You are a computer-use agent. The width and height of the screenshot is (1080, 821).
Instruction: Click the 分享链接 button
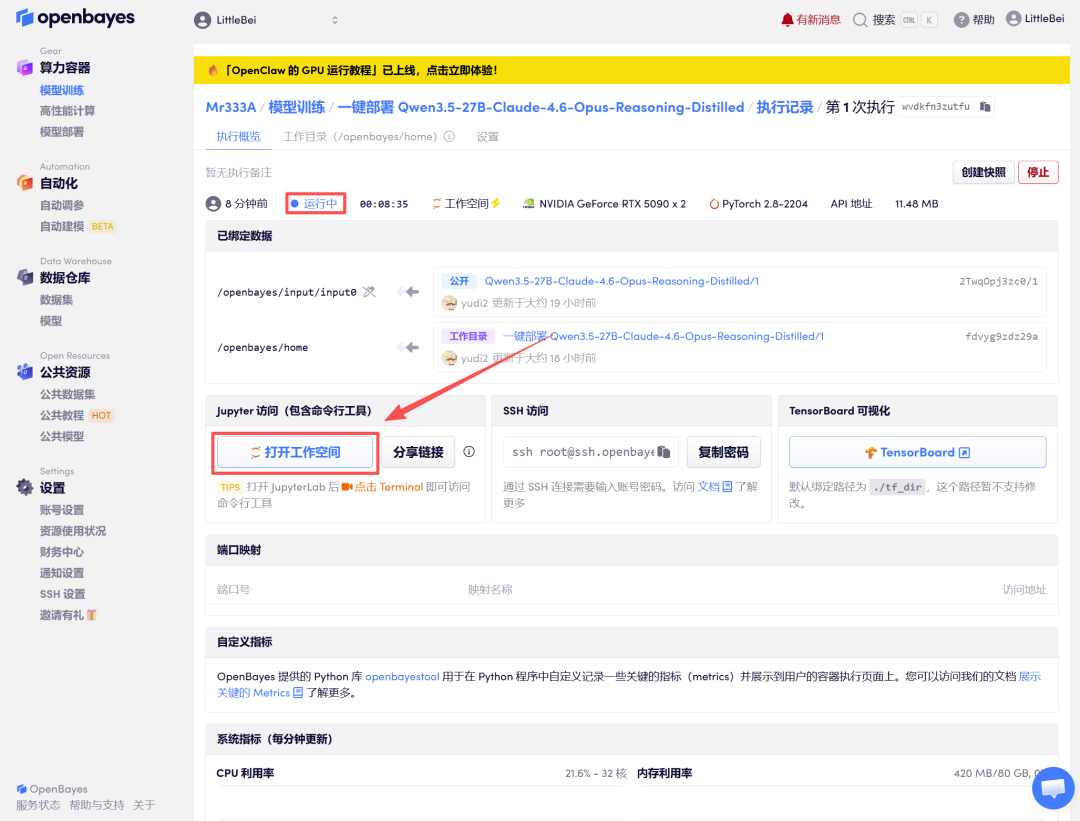coord(418,453)
